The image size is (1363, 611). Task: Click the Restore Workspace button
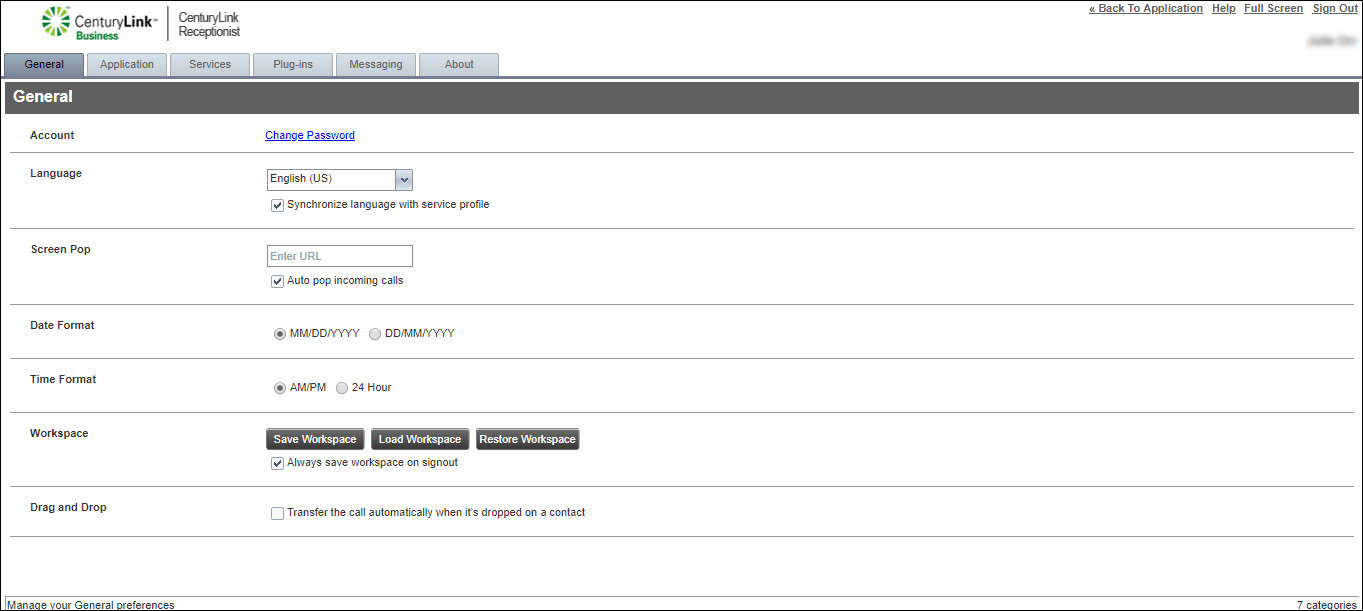point(528,439)
